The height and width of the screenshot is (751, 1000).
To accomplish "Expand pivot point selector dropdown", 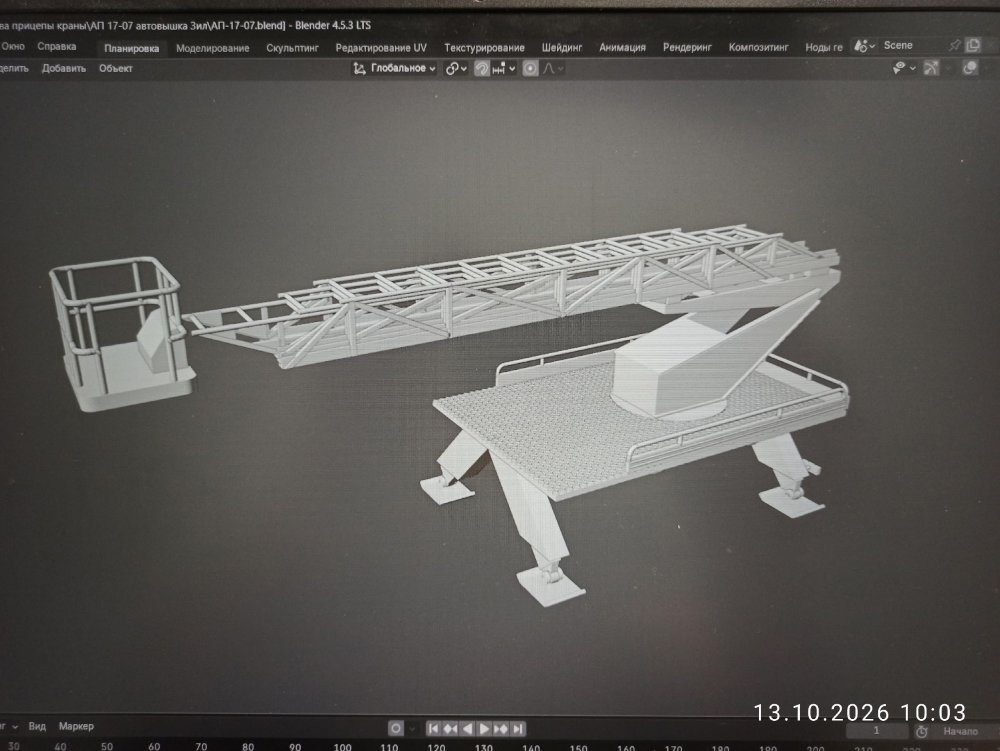I will click(456, 68).
